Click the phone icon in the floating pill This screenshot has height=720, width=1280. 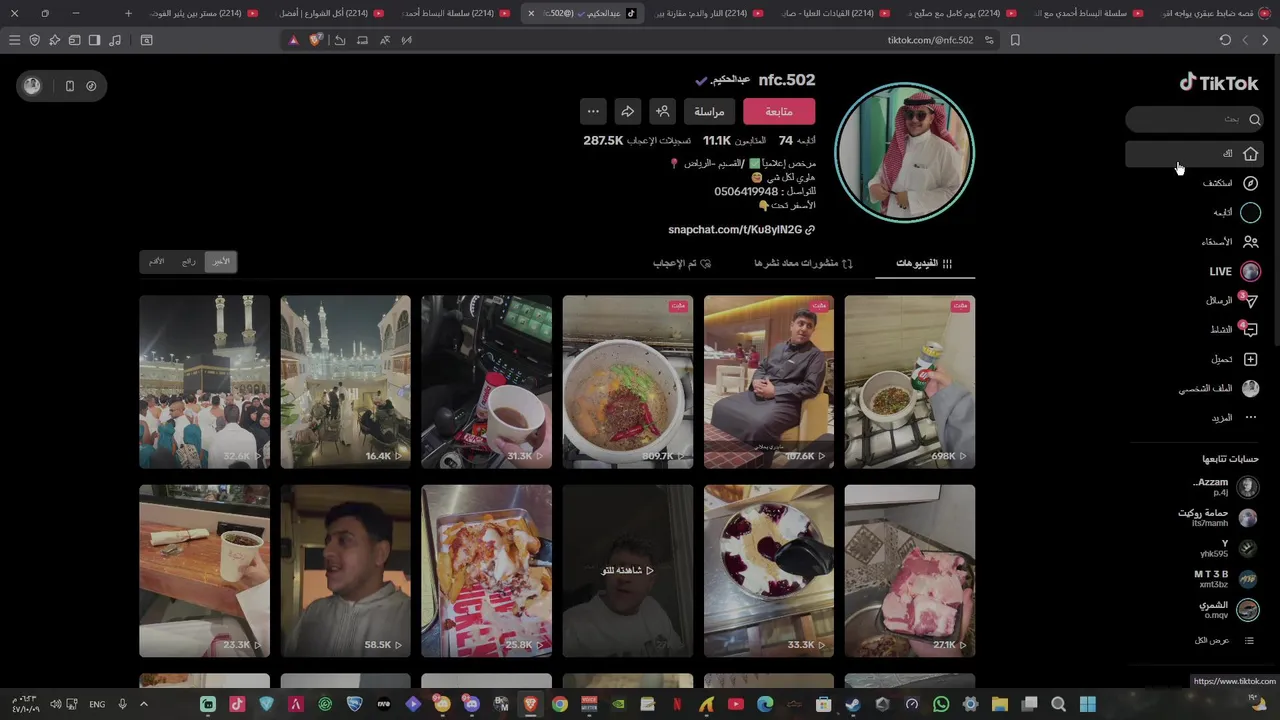coord(69,86)
